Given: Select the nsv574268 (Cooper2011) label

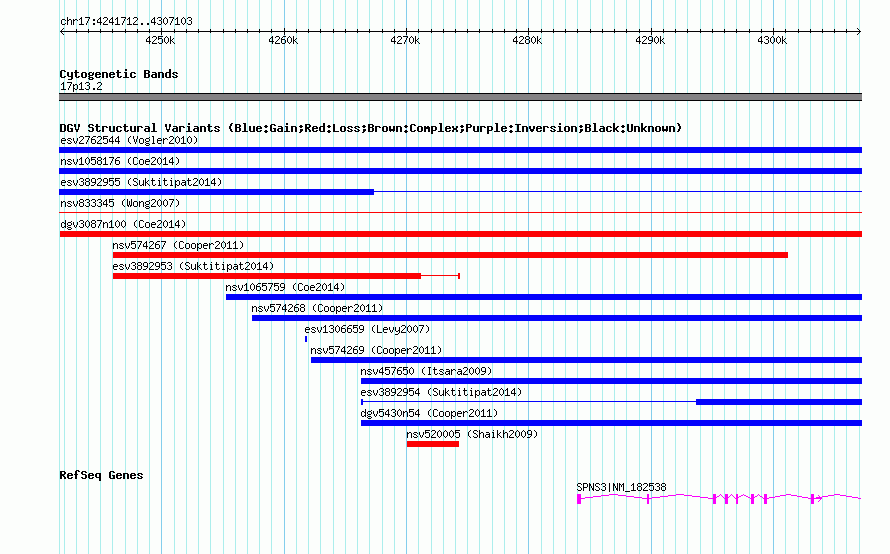Looking at the screenshot, I should 317,308.
